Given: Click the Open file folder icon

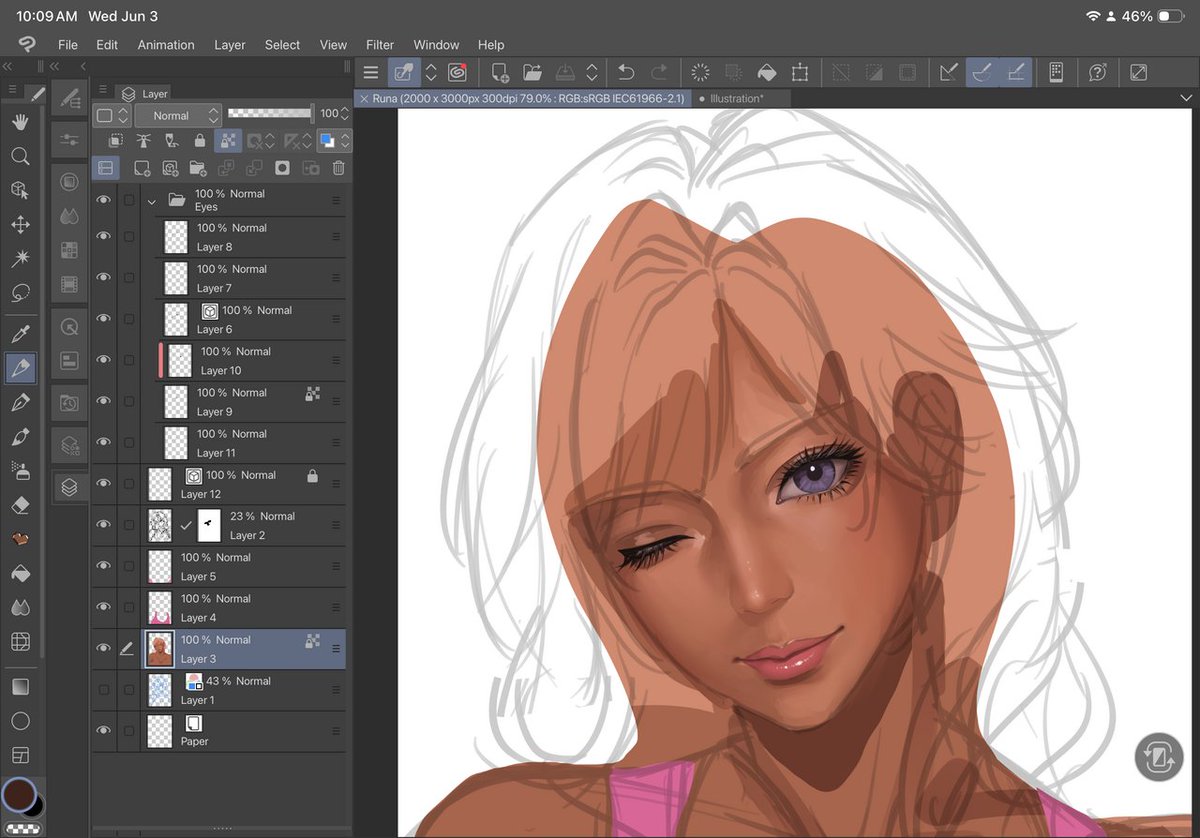Looking at the screenshot, I should coord(532,72).
